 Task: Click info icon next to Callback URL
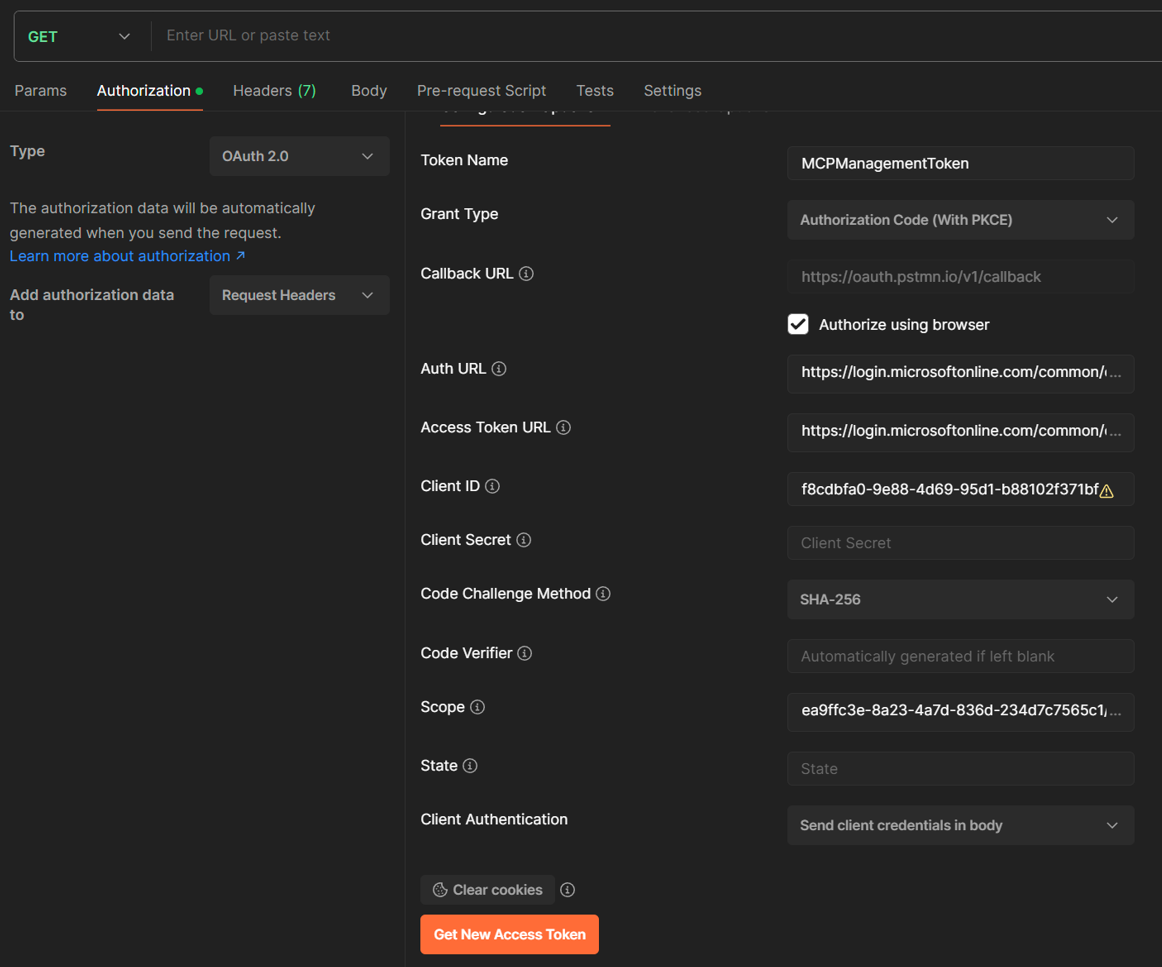coord(526,274)
